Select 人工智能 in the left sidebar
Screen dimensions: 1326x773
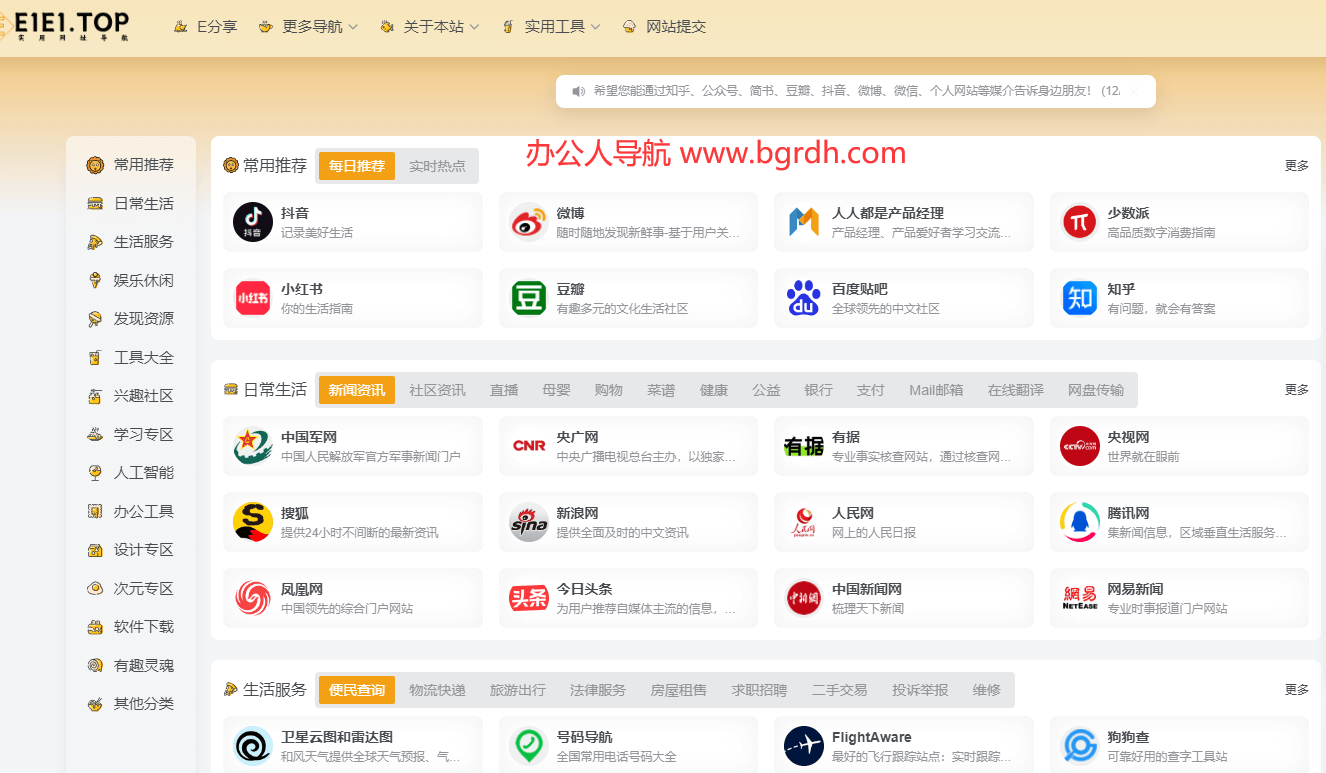click(x=143, y=472)
